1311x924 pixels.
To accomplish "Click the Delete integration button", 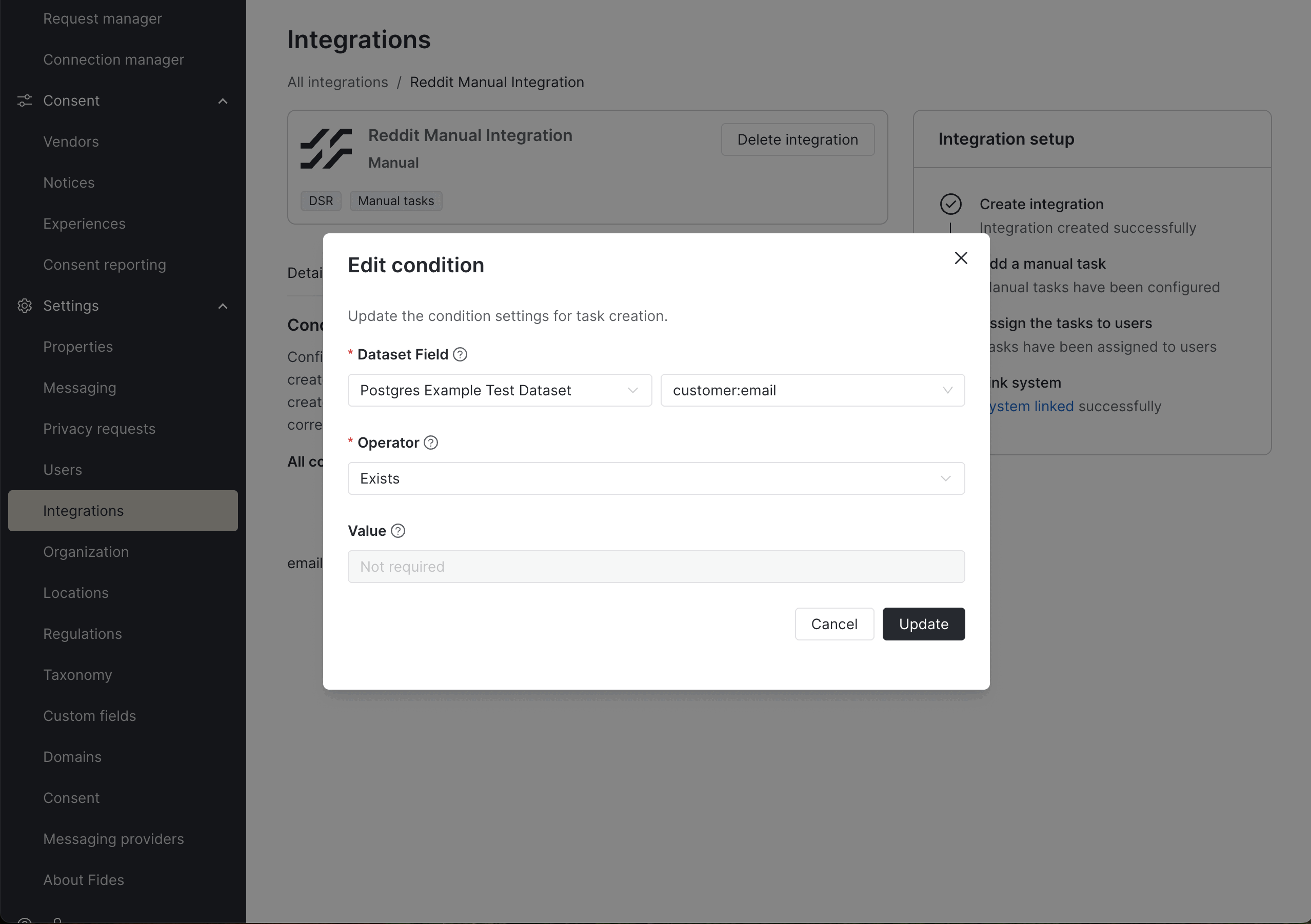I will pos(797,139).
